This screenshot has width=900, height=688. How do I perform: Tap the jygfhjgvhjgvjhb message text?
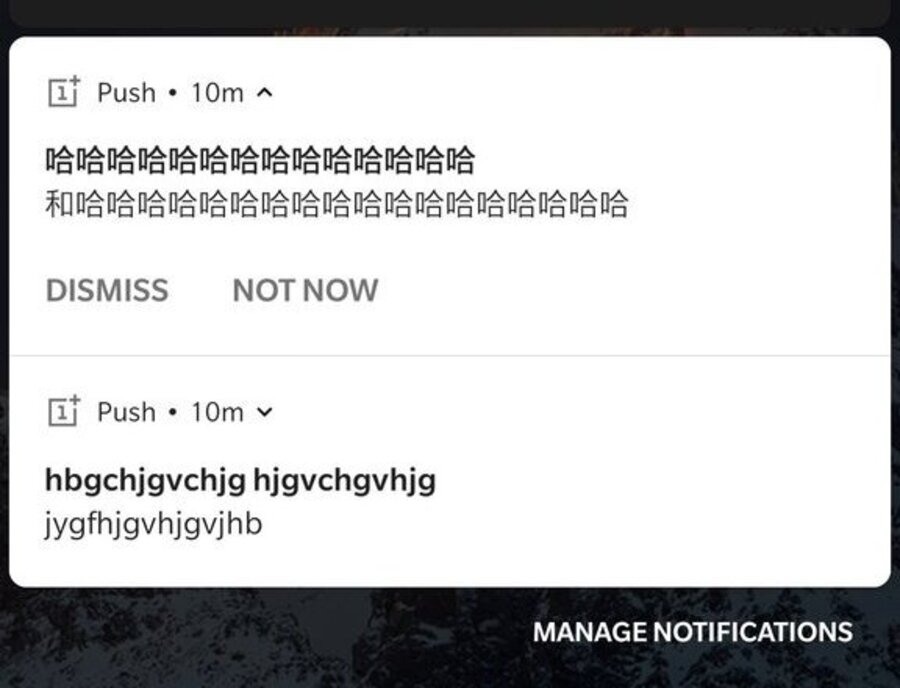coord(154,525)
